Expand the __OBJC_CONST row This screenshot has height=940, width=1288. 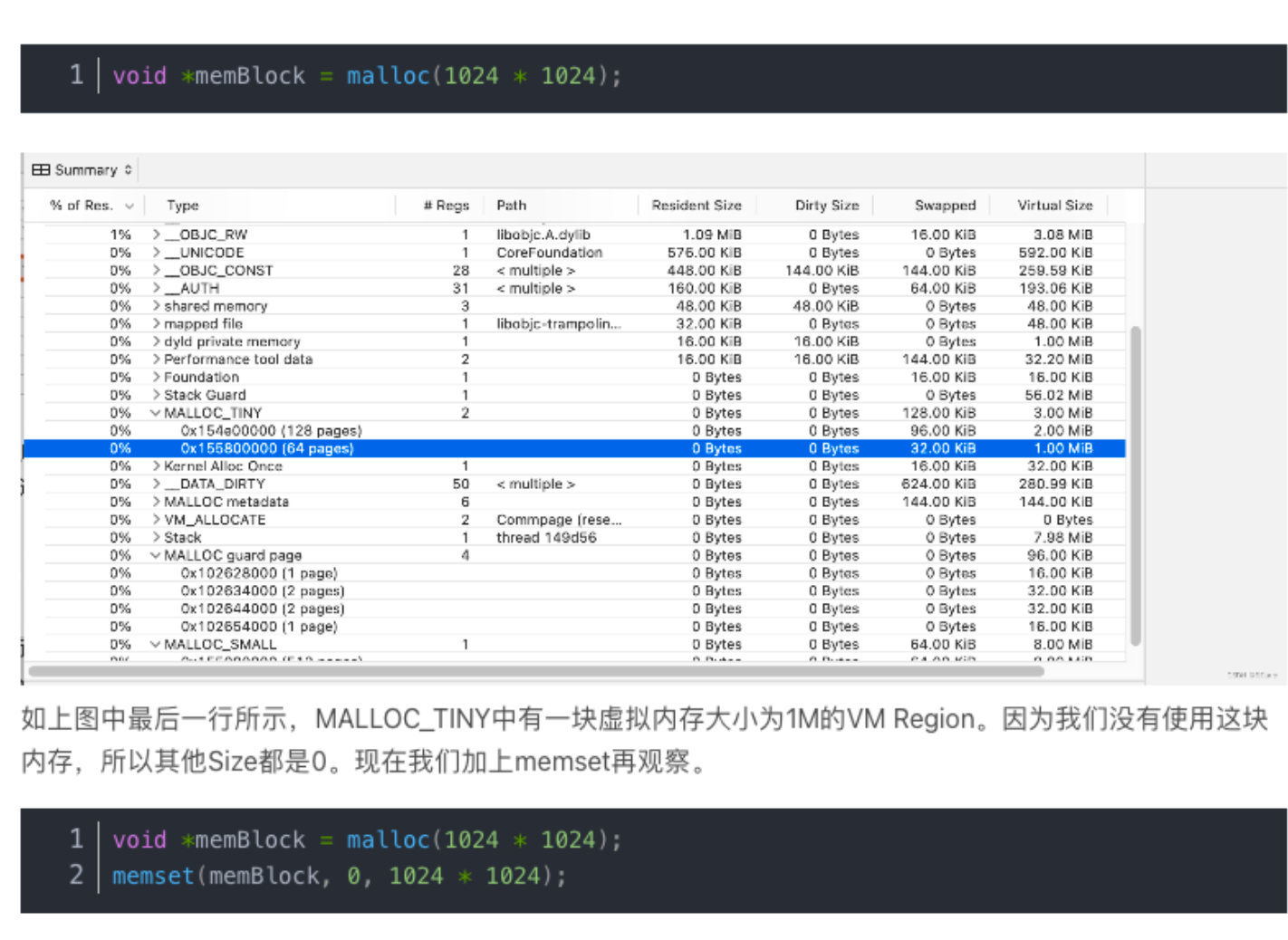click(156, 270)
